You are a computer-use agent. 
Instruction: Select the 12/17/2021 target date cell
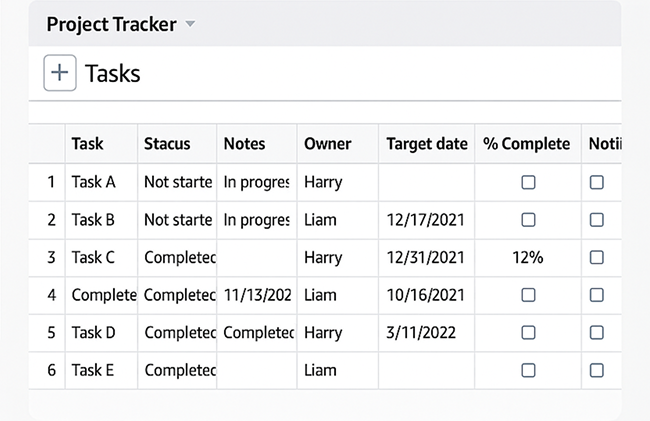tap(426, 220)
